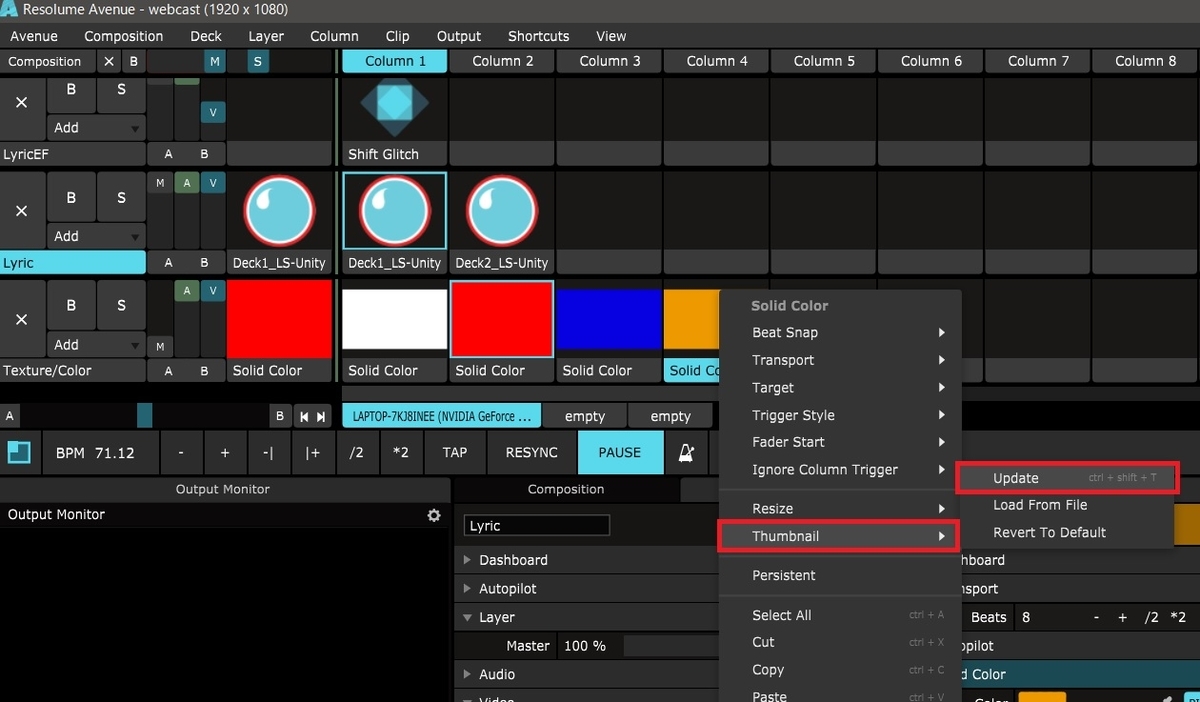Click the PAUSE button
The height and width of the screenshot is (702, 1200).
(620, 453)
